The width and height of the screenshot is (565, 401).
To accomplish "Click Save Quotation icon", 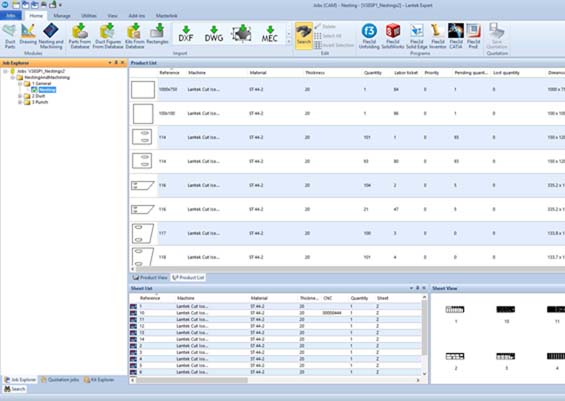I will [497, 36].
